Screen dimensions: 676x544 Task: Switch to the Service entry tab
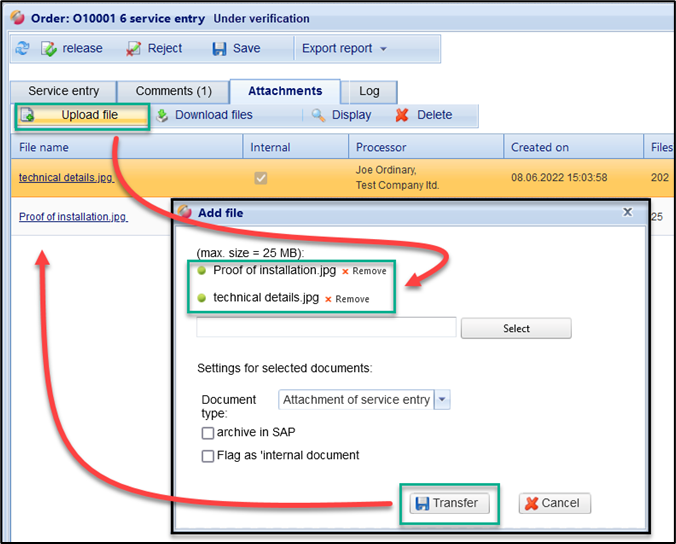62,91
